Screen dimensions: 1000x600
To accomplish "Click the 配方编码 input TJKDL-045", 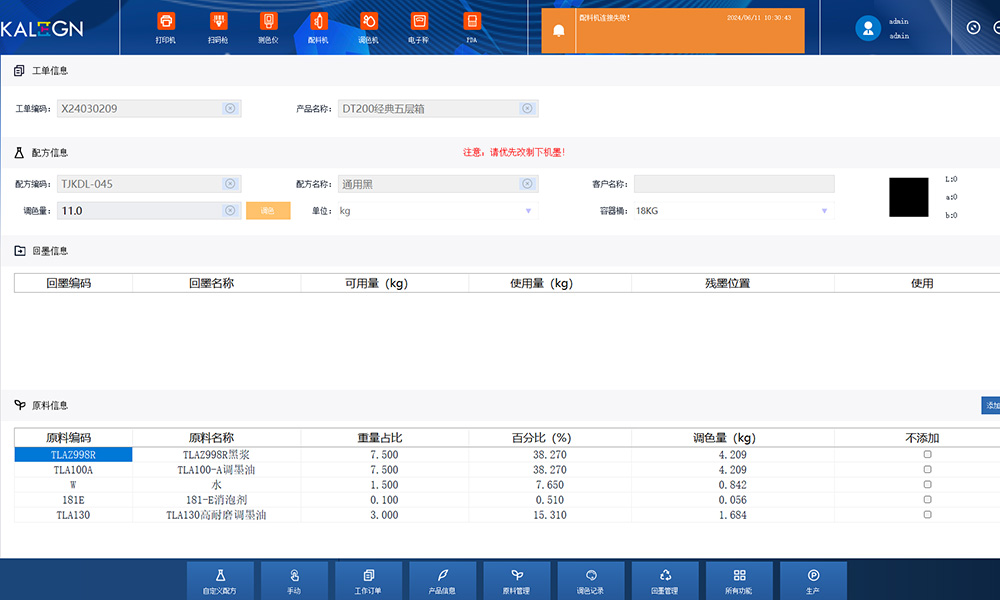I will tap(149, 184).
